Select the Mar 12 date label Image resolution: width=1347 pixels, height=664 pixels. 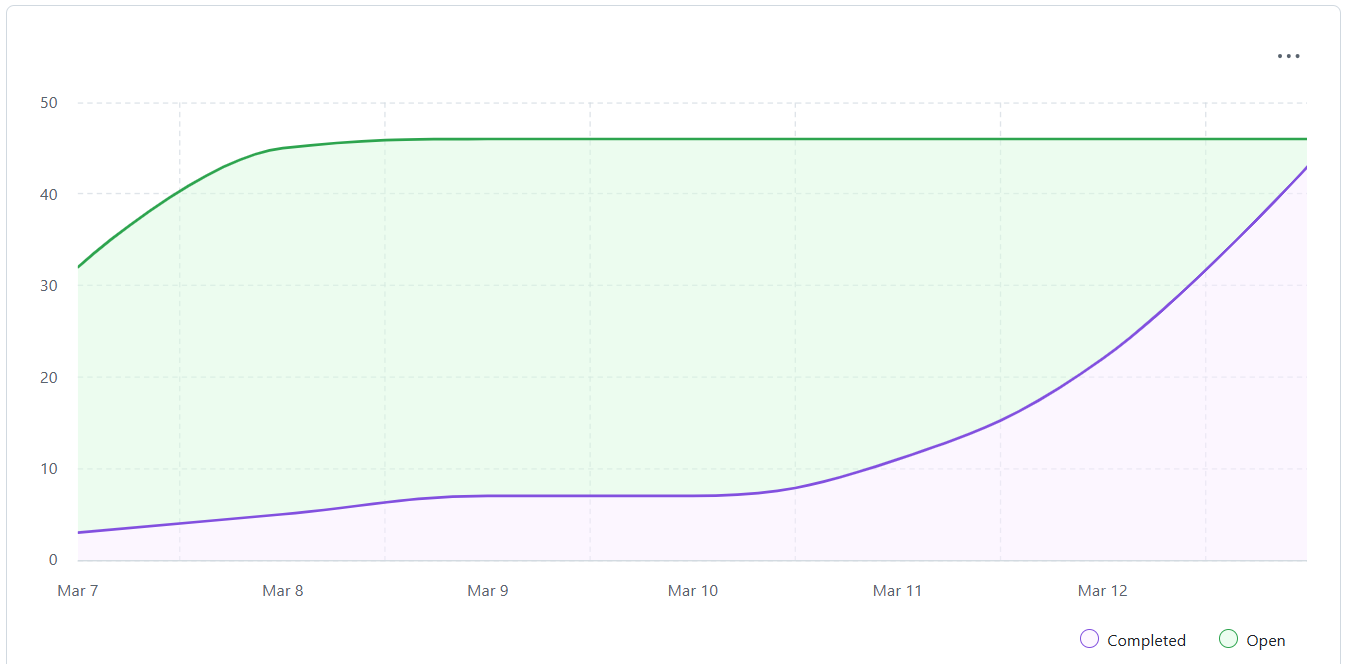[1103, 591]
